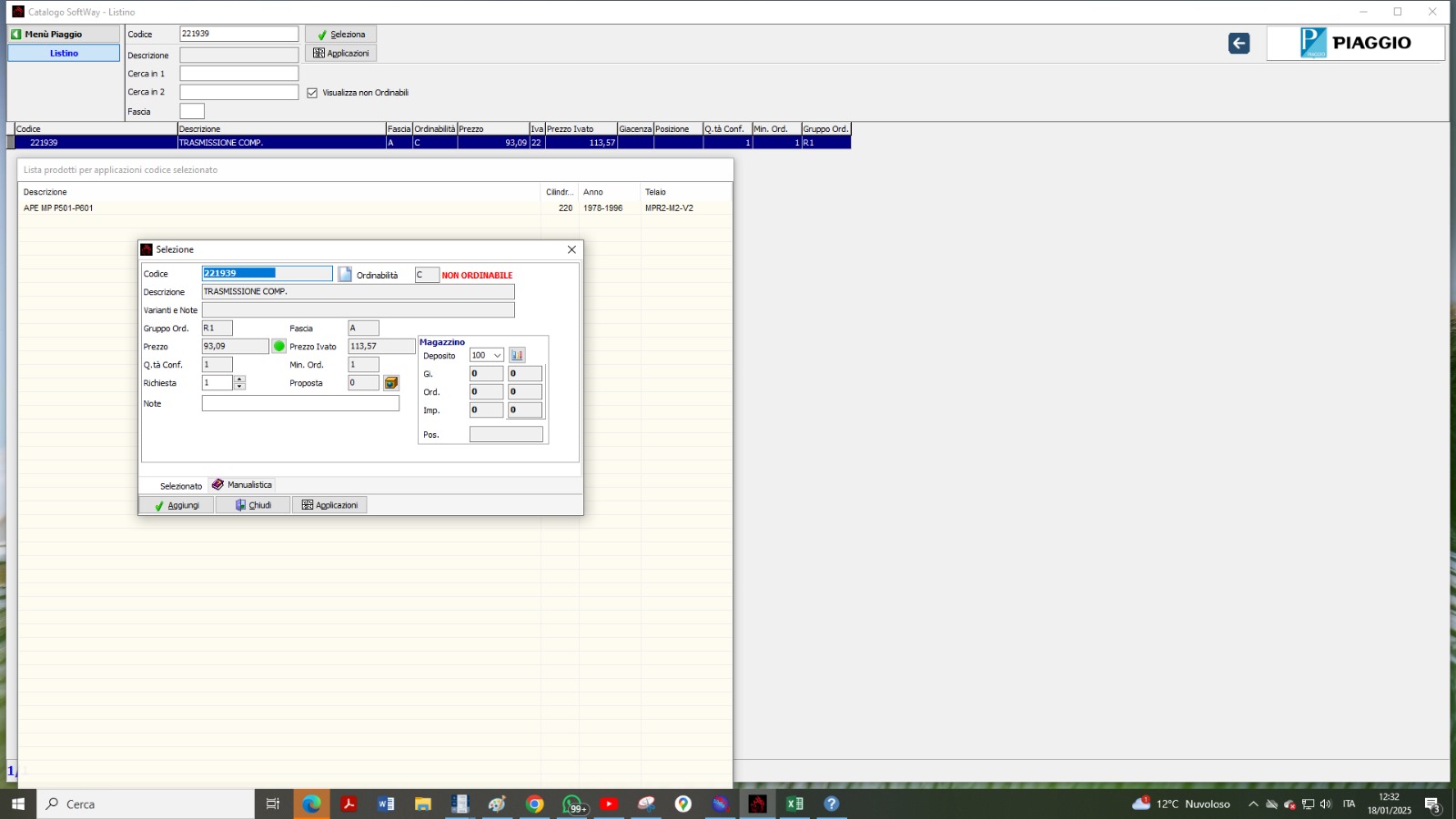This screenshot has height=819, width=1456.
Task: Switch to the Manualistica tab
Action: pos(242,485)
